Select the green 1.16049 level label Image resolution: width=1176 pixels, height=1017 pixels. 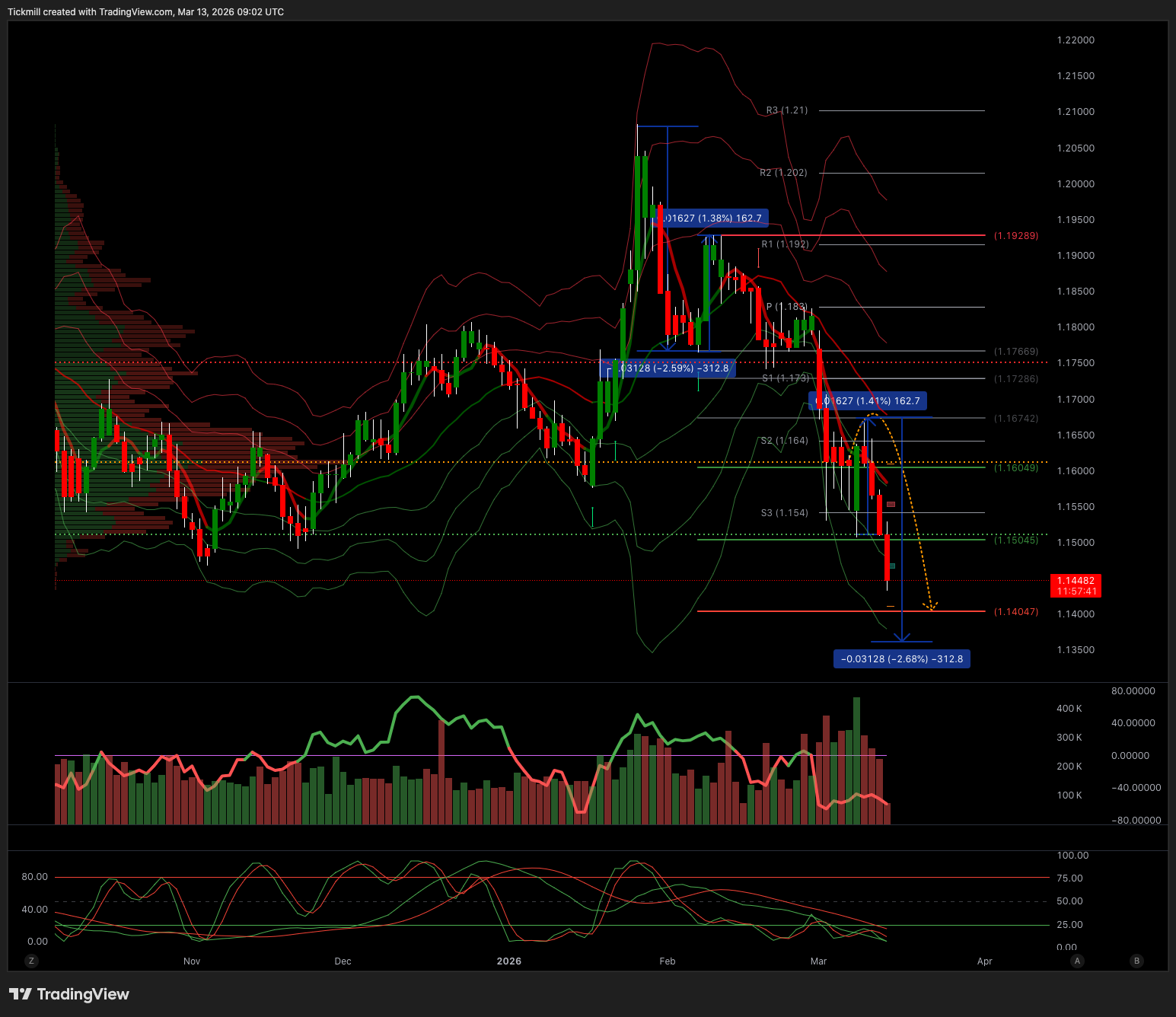[1015, 468]
